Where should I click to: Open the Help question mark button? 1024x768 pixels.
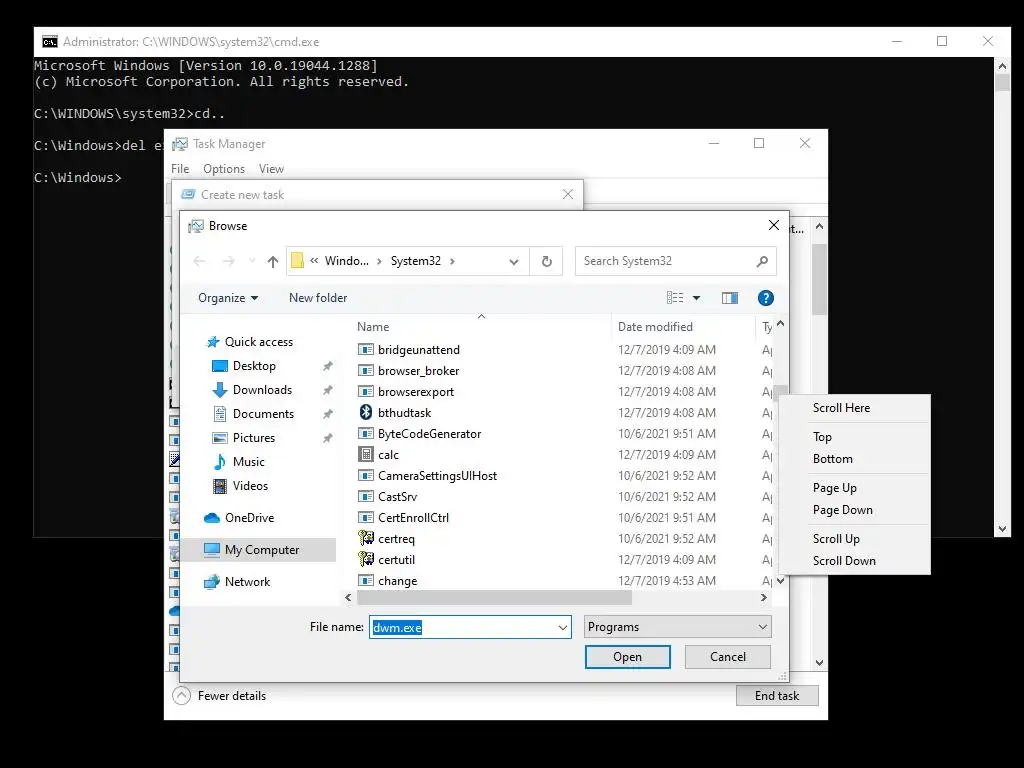click(765, 298)
